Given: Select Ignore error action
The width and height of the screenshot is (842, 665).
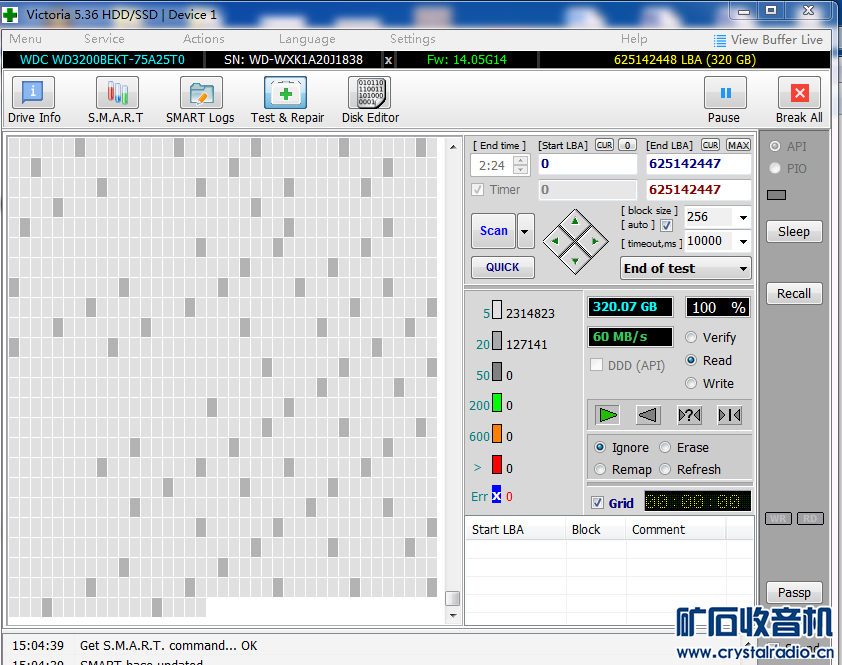Looking at the screenshot, I should [x=600, y=447].
